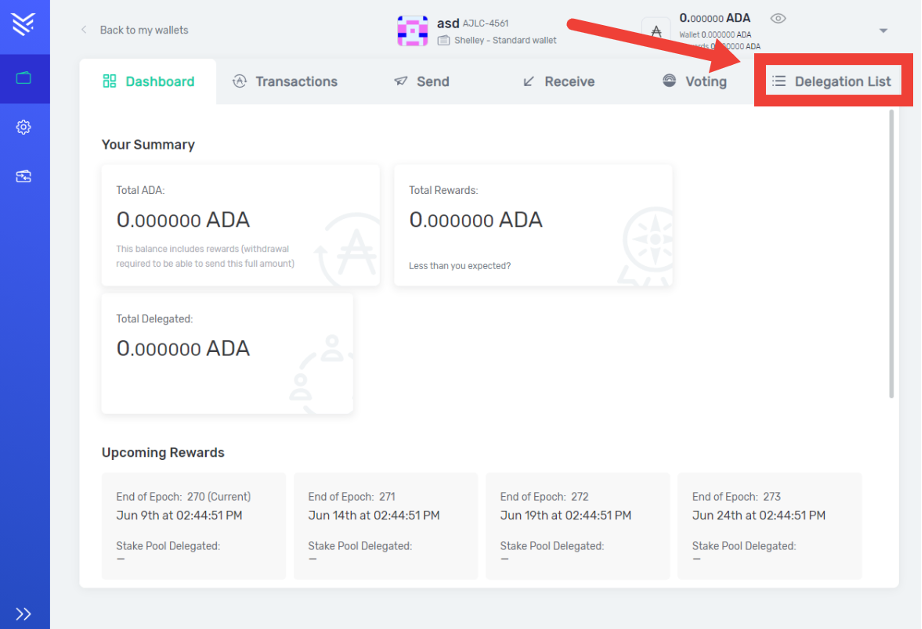Click the Yoroi logo in sidebar

click(x=24, y=24)
